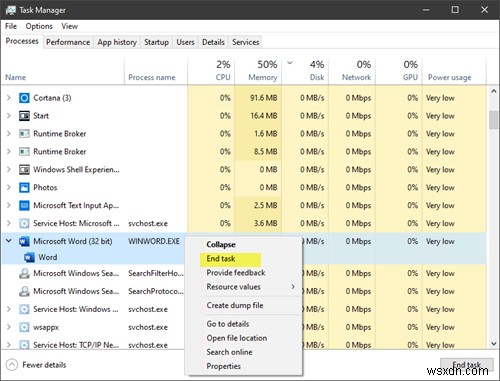Sort by the Memory column header

[x=258, y=71]
